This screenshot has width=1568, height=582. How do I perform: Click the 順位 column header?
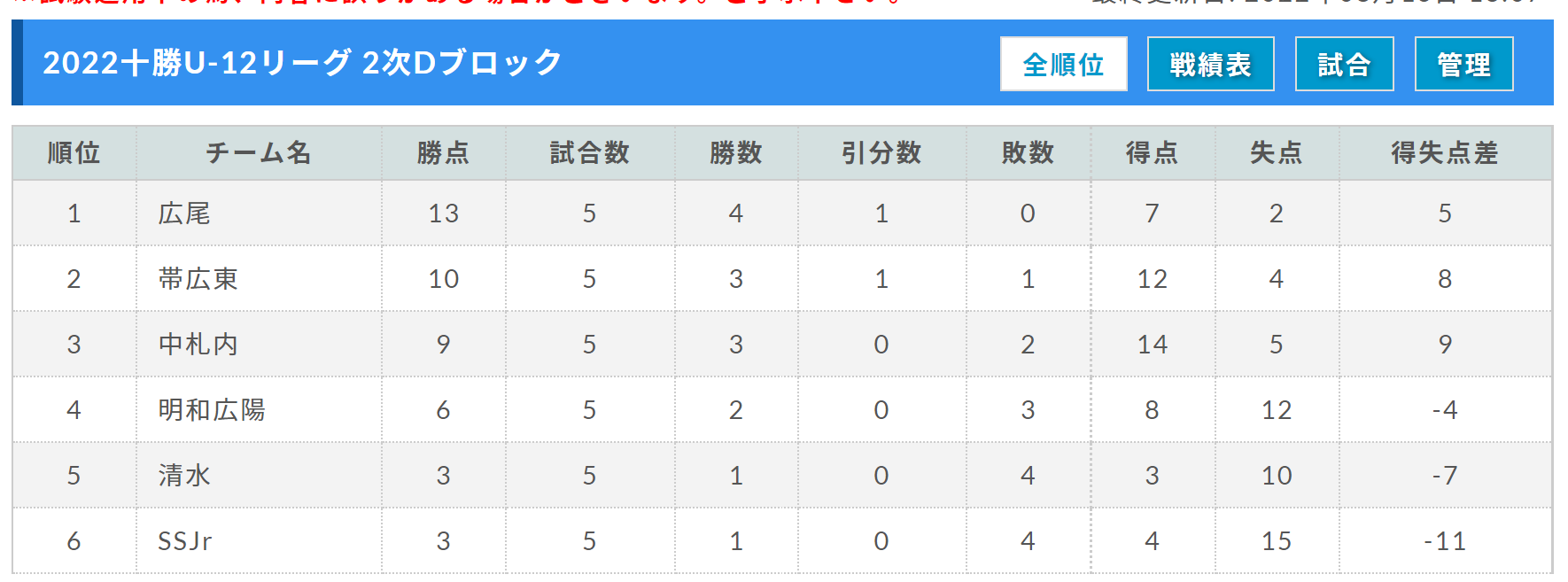pos(74,153)
